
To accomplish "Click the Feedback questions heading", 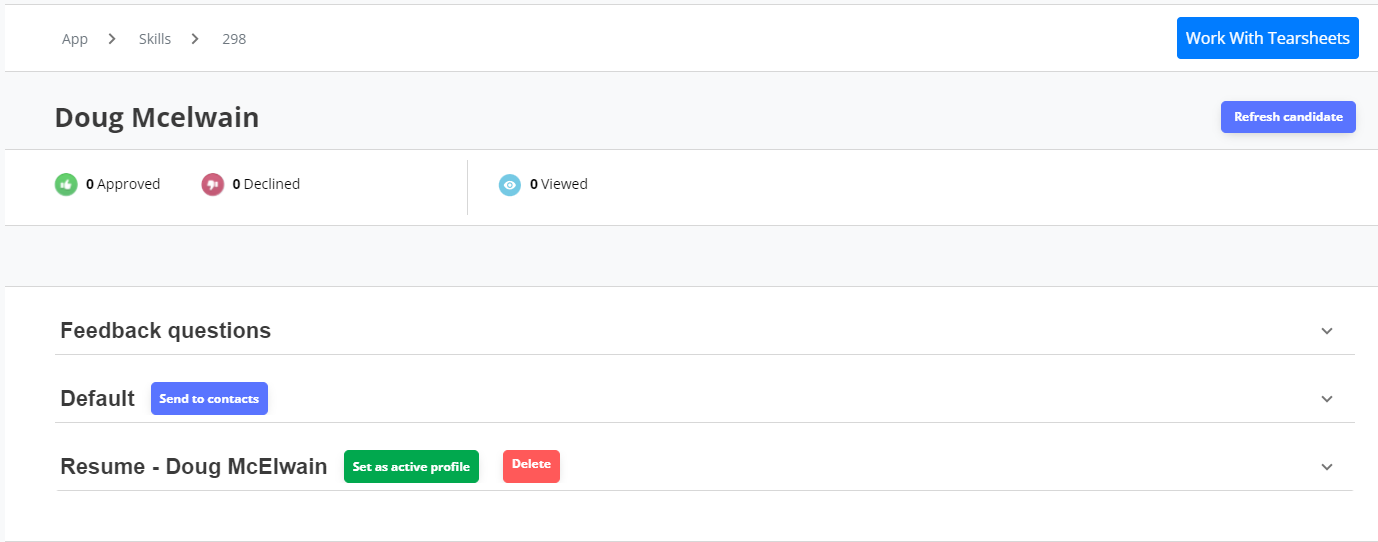I will click(x=166, y=330).
